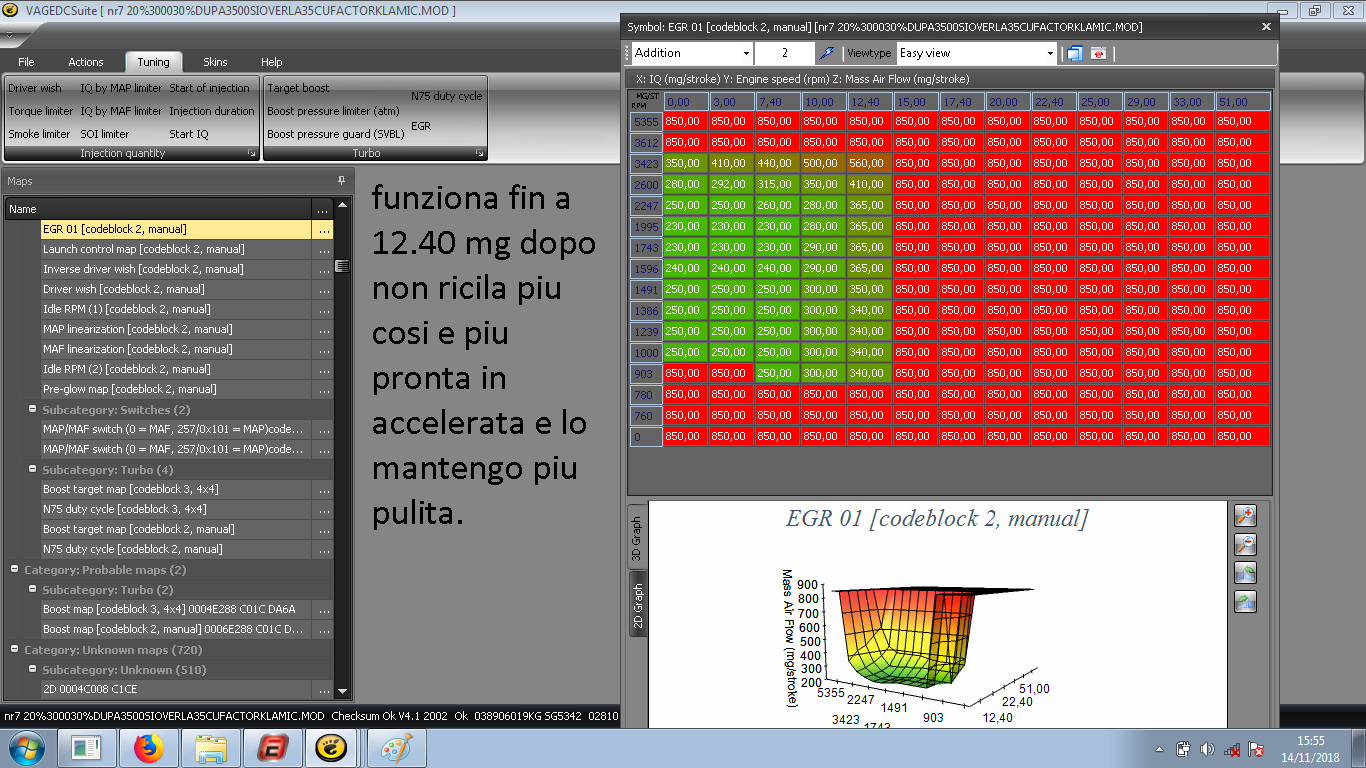Viewport: 1366px width, 768px height.
Task: Click the lightning bolt execute operation icon
Action: [x=826, y=53]
